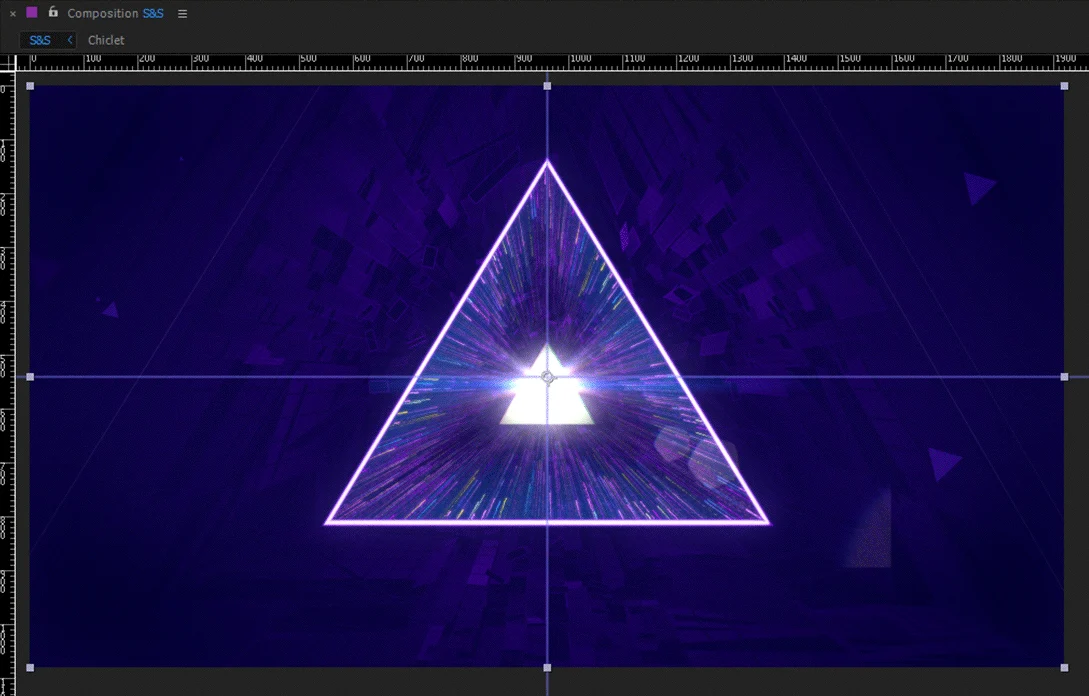The width and height of the screenshot is (1089, 696).
Task: Open the Chiclet composition breadcrumb
Action: point(106,40)
